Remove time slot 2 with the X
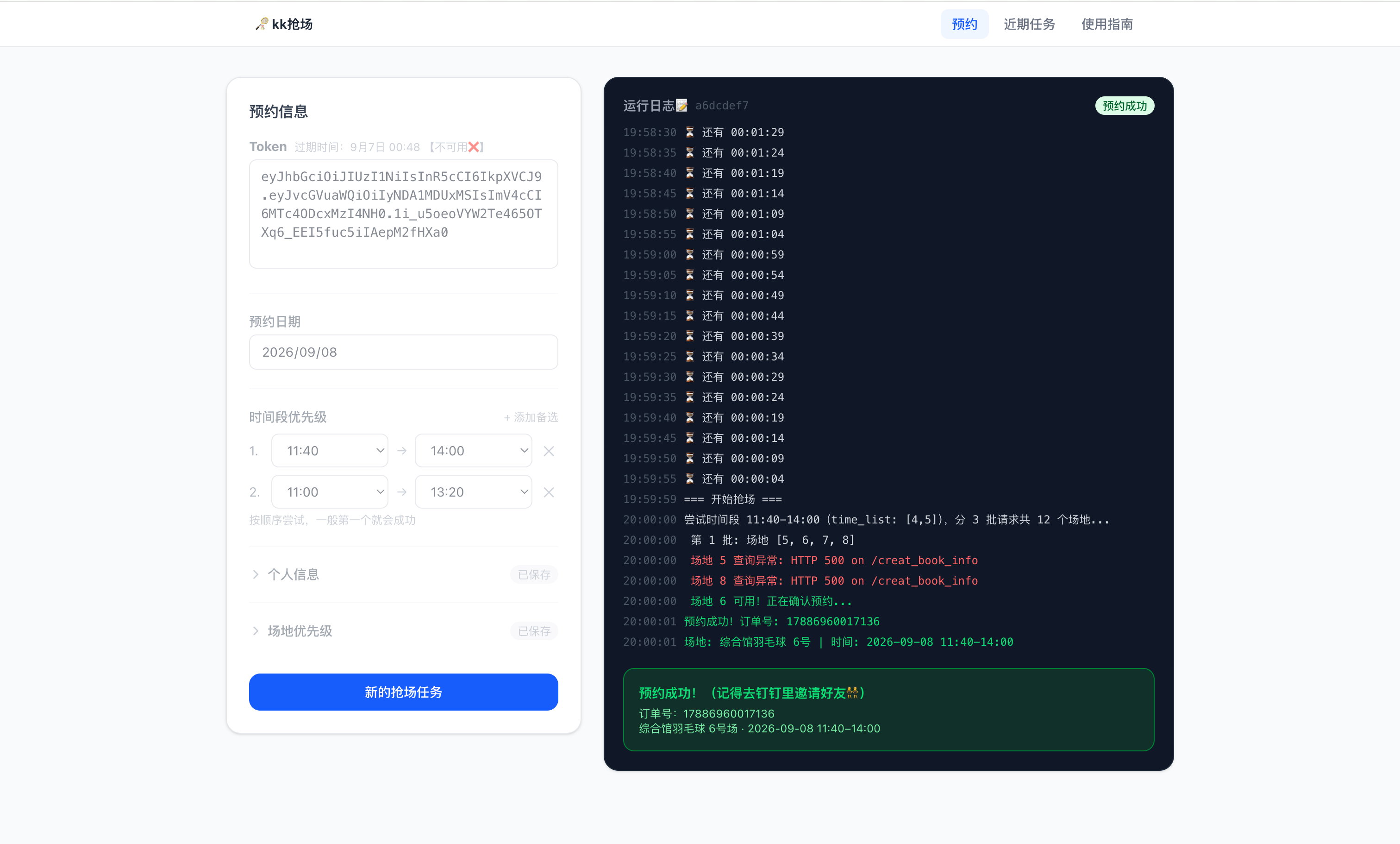Screen dimensions: 1400x844 549,492
